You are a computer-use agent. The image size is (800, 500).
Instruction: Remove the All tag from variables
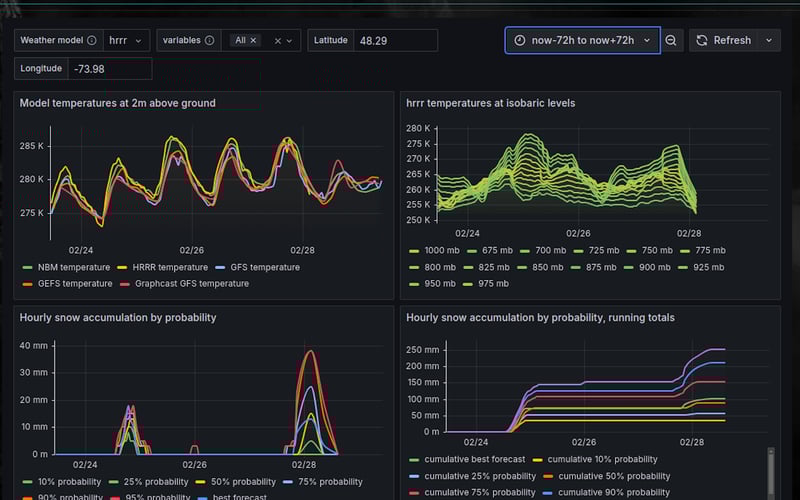point(253,40)
